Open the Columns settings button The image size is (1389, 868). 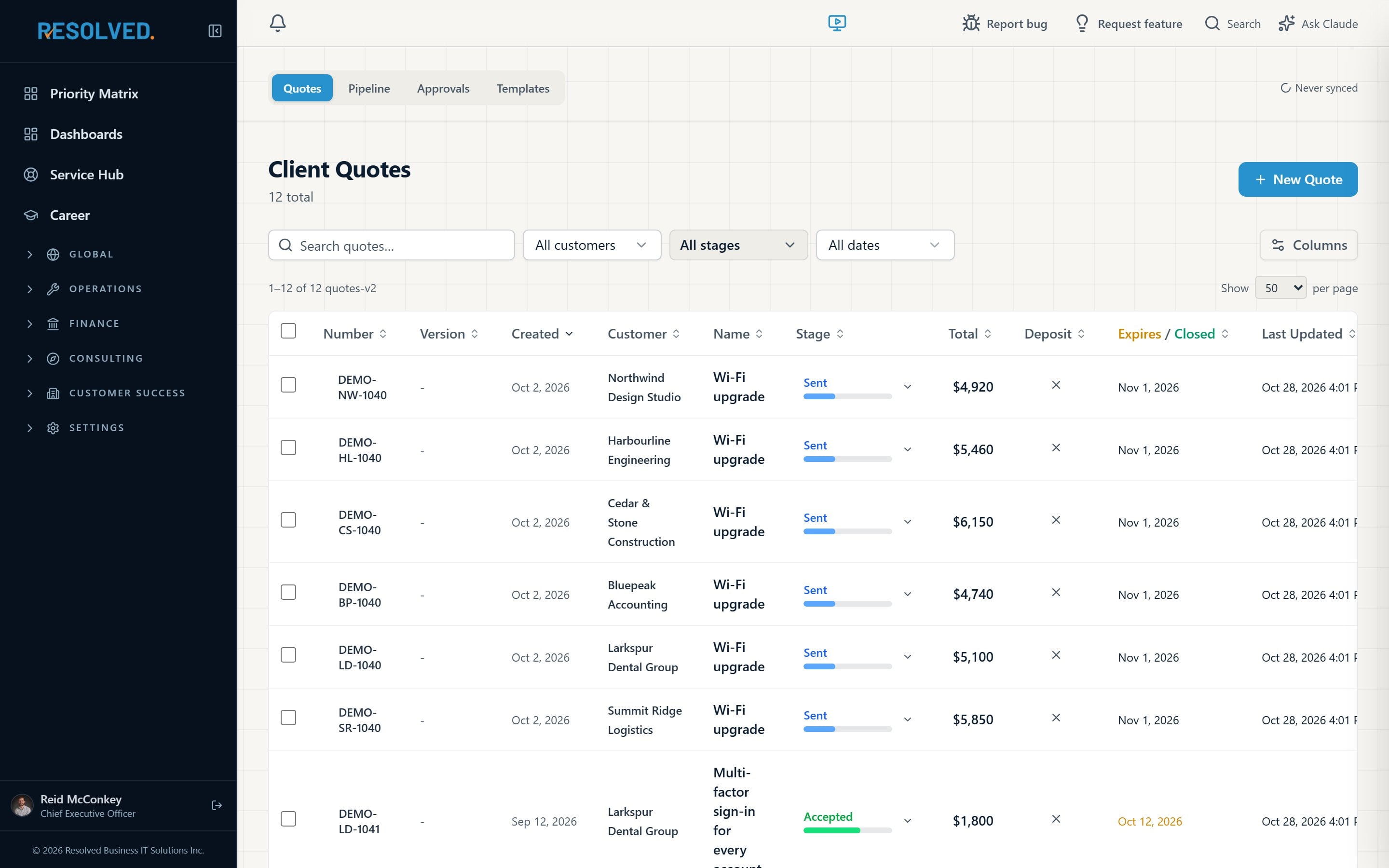[1308, 245]
